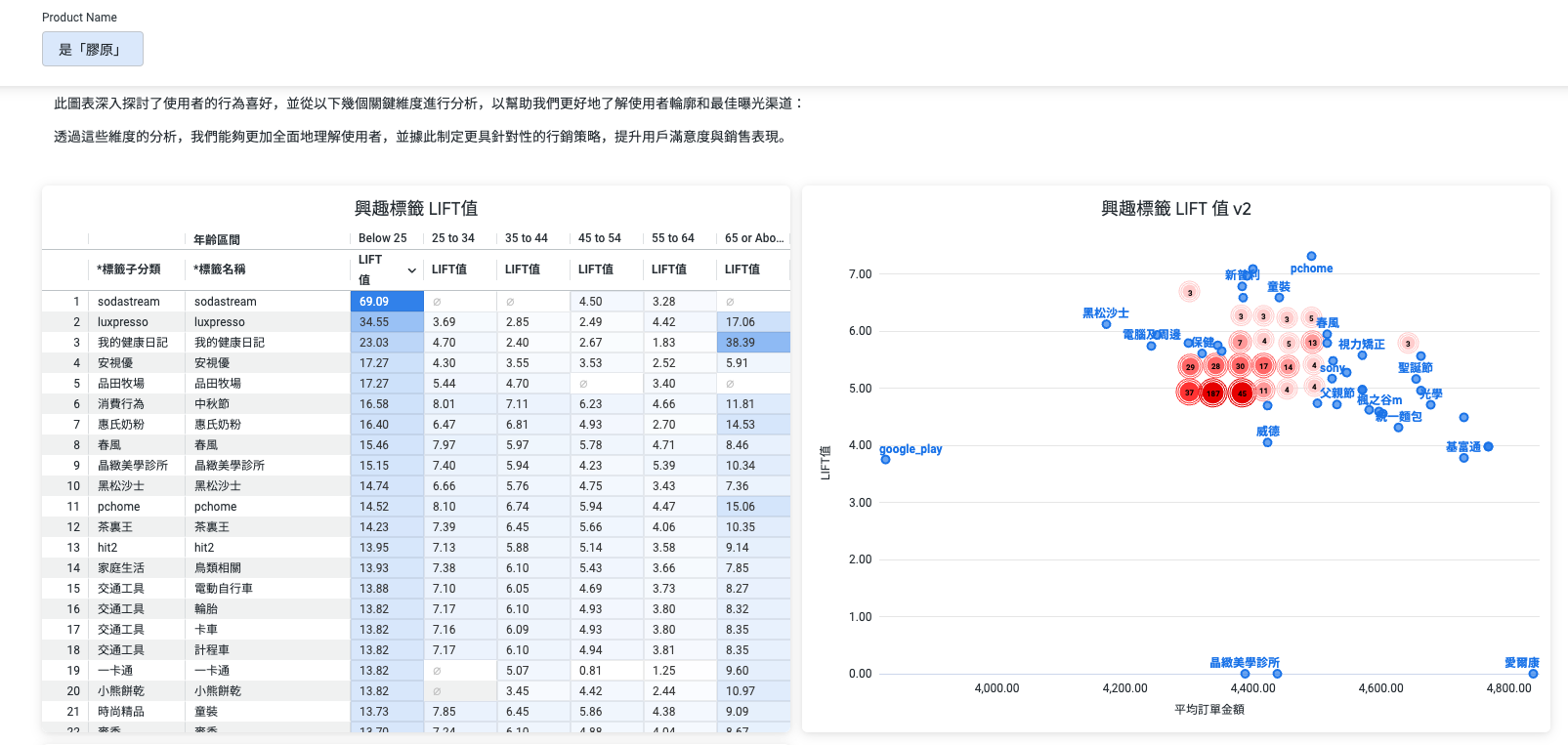Screen dimensions: 1568x745
Task: Click the 輪胎 tag name cell
Action: click(267, 609)
